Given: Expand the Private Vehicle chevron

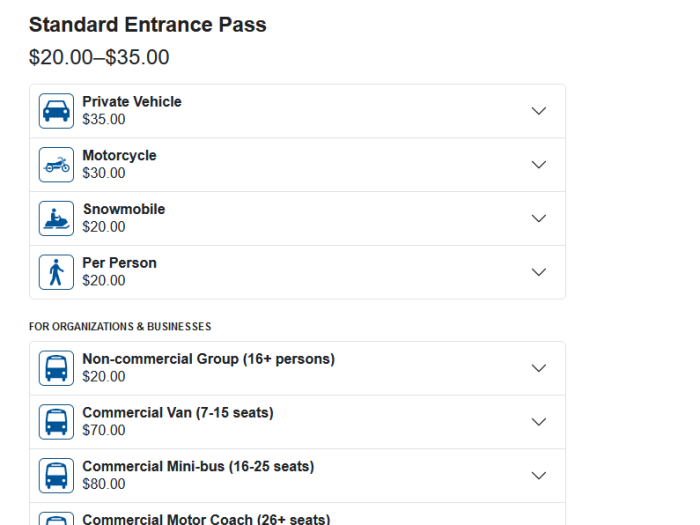Looking at the screenshot, I should [x=539, y=111].
